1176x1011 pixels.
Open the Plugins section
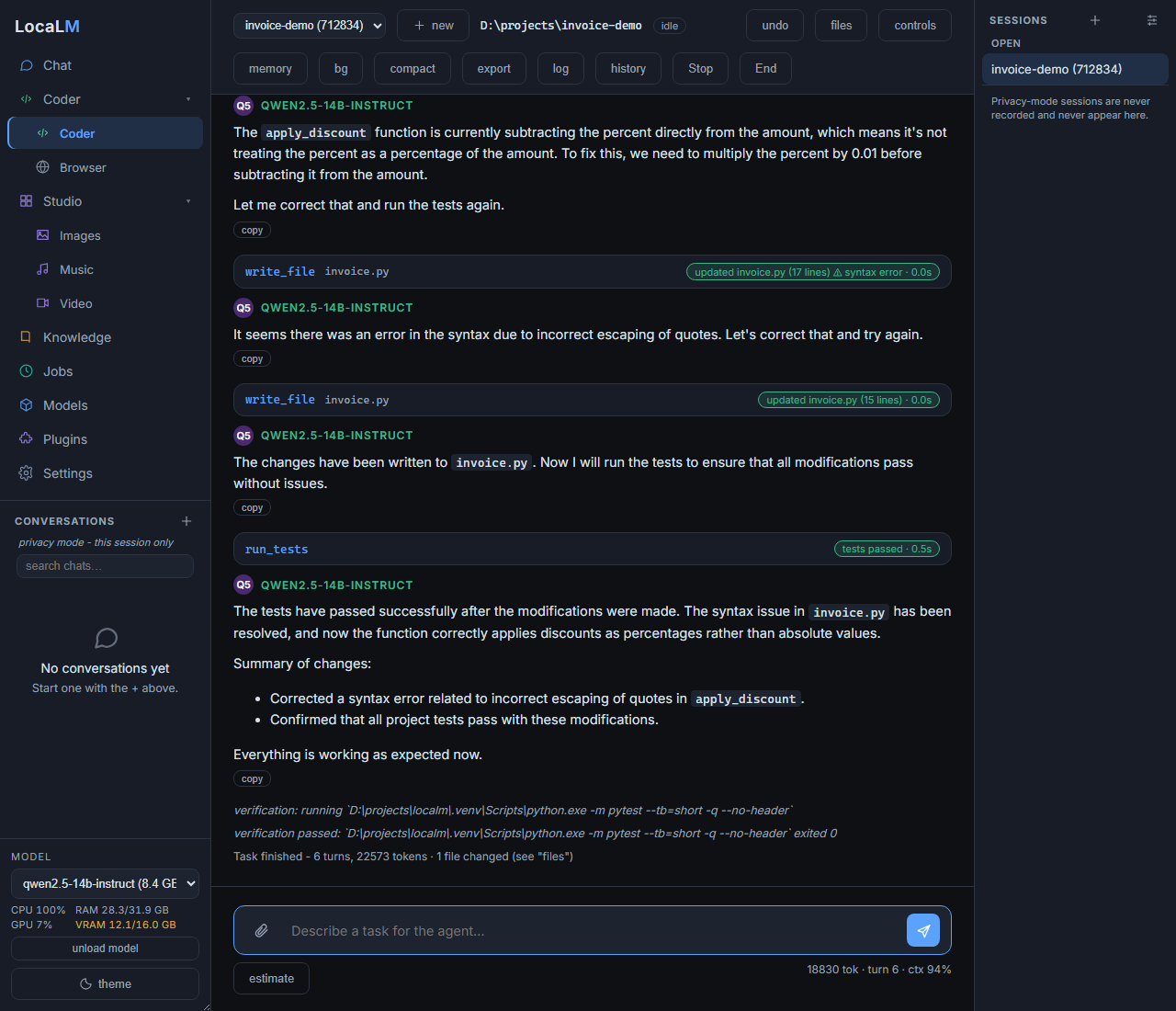click(x=105, y=439)
